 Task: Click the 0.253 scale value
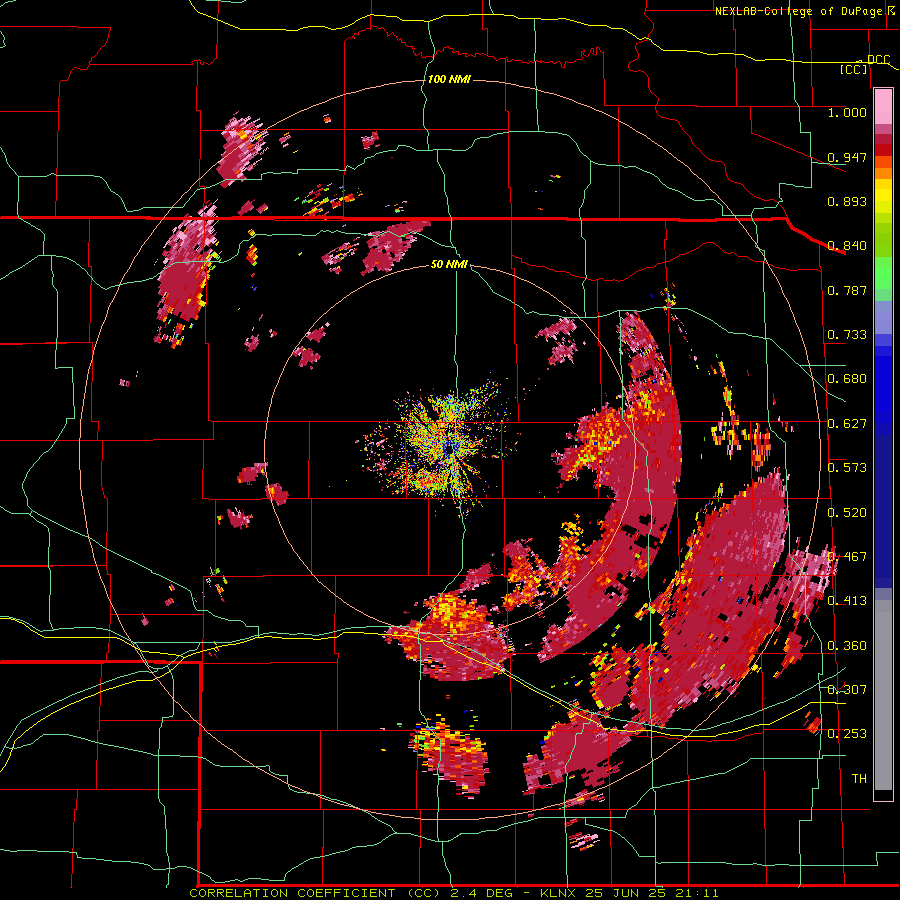click(847, 734)
